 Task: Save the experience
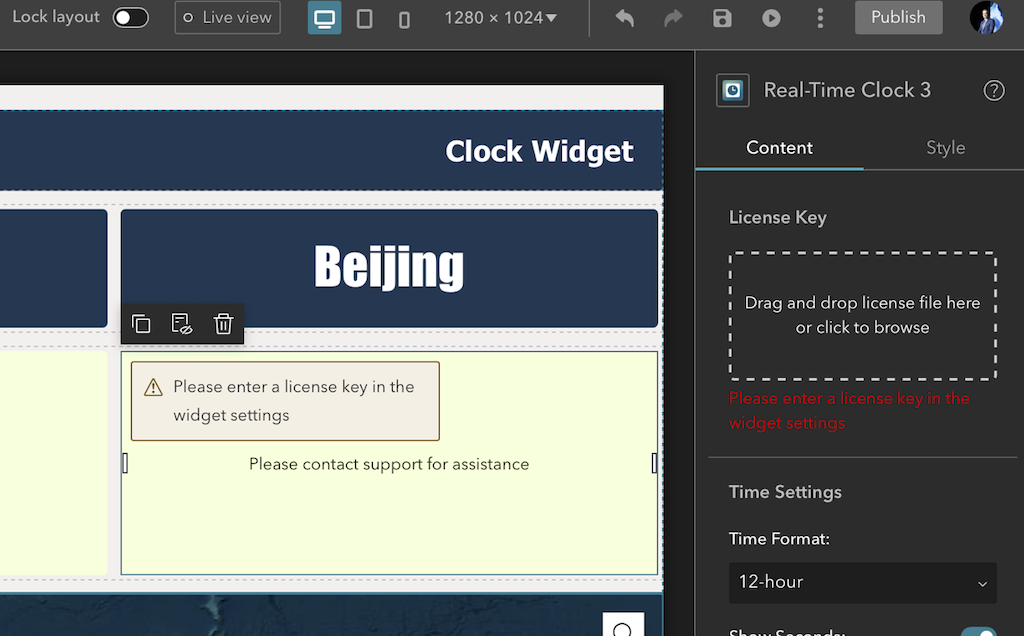click(x=722, y=17)
